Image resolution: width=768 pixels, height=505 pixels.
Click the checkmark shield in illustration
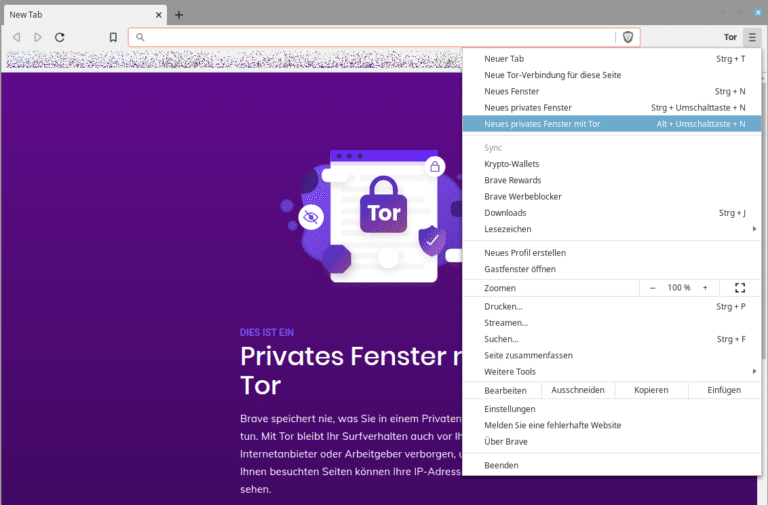pyautogui.click(x=432, y=240)
